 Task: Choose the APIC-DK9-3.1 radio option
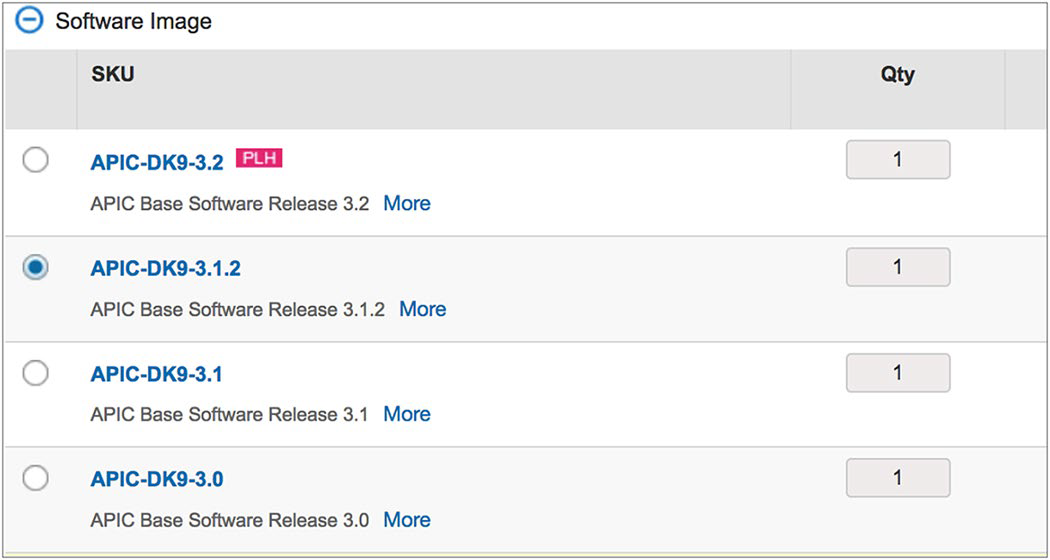coord(35,373)
